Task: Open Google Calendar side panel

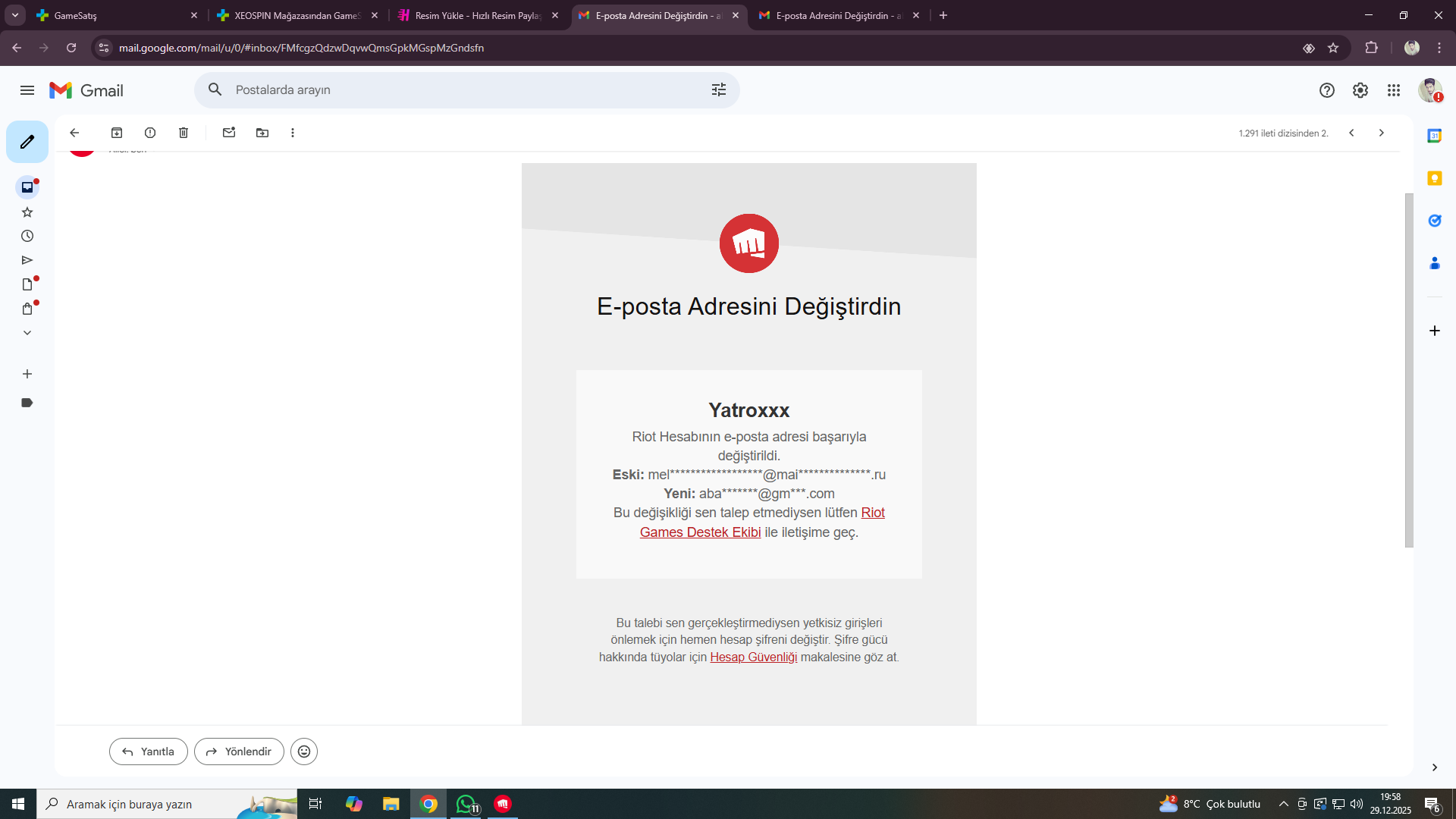Action: click(x=1434, y=136)
